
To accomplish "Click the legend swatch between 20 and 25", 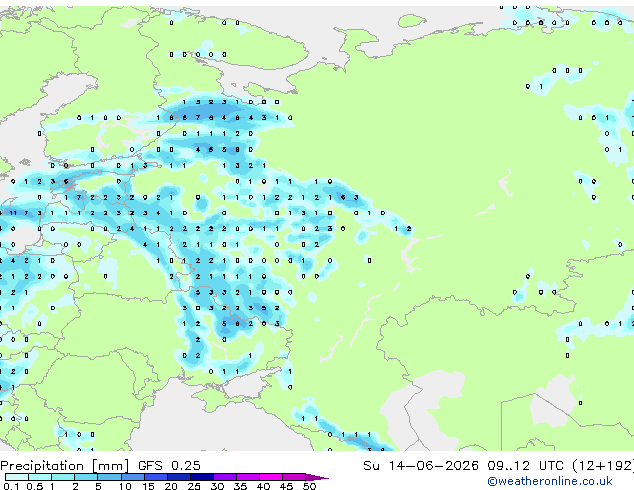I will tap(179, 477).
